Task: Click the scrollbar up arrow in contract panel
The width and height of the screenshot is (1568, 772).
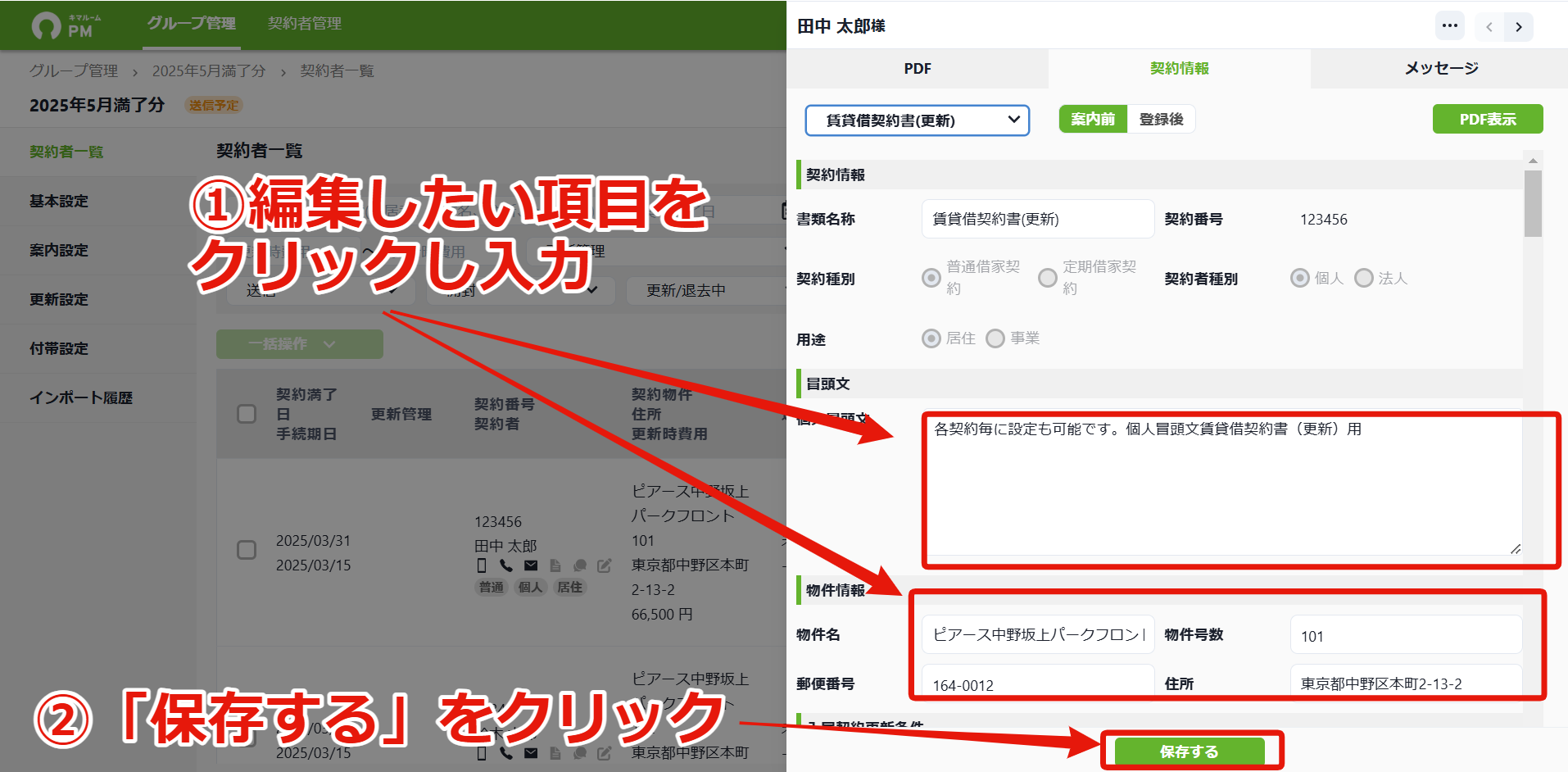Action: (1533, 160)
